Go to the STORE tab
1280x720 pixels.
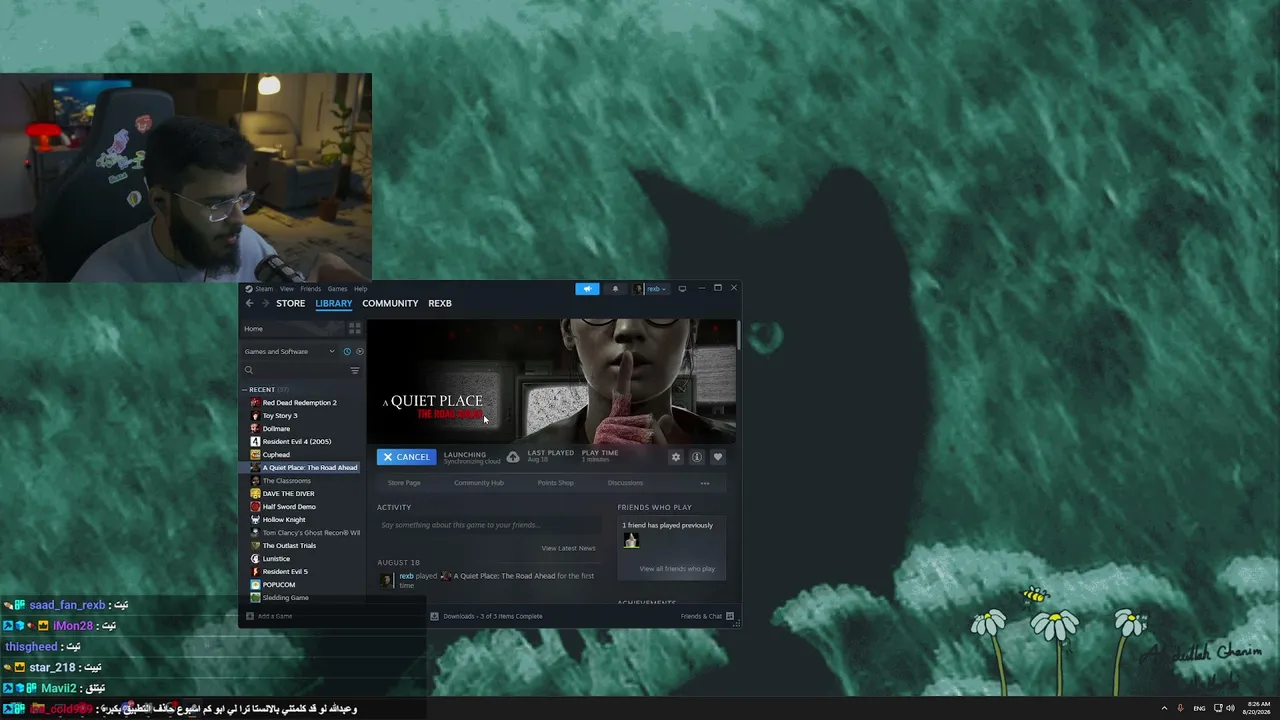[291, 303]
